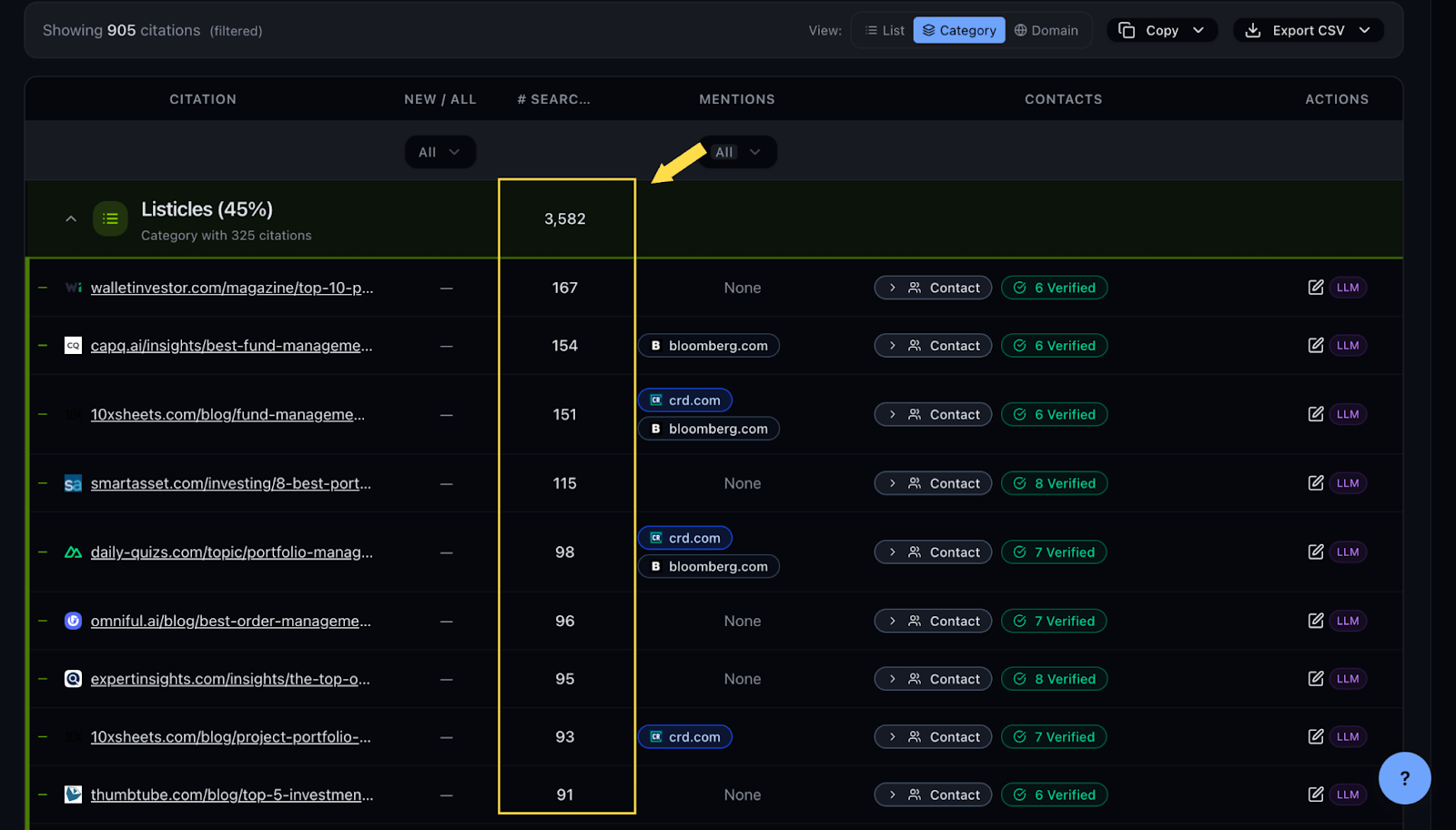Click the edit icon for thumbtube.com row

[x=1315, y=795]
